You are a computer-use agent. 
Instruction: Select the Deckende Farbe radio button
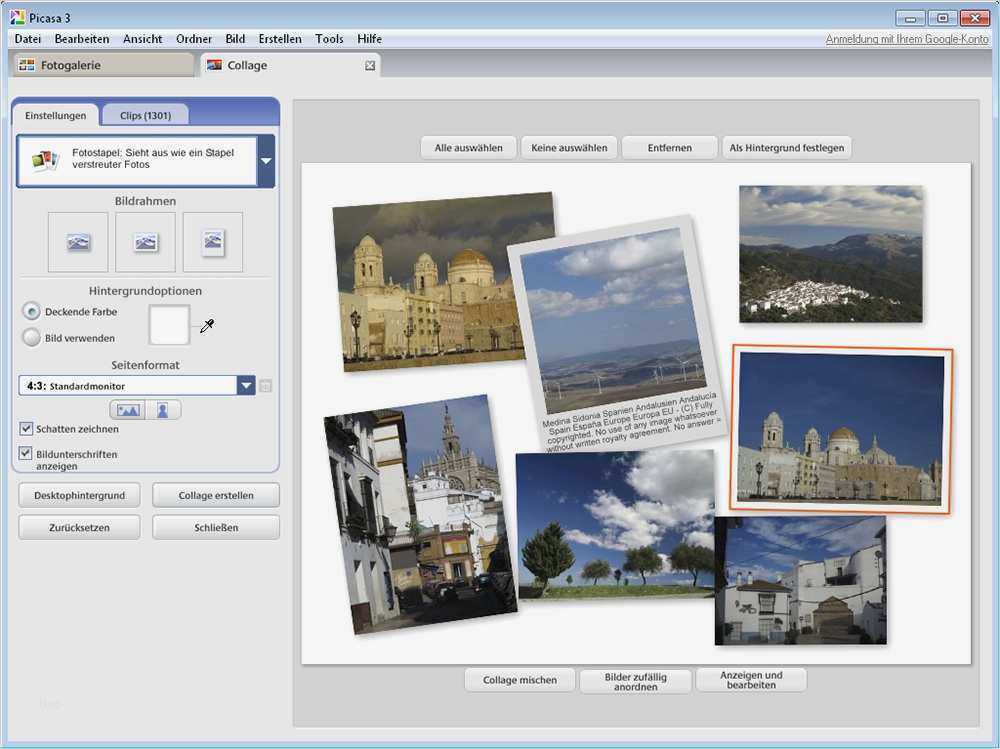pos(32,312)
